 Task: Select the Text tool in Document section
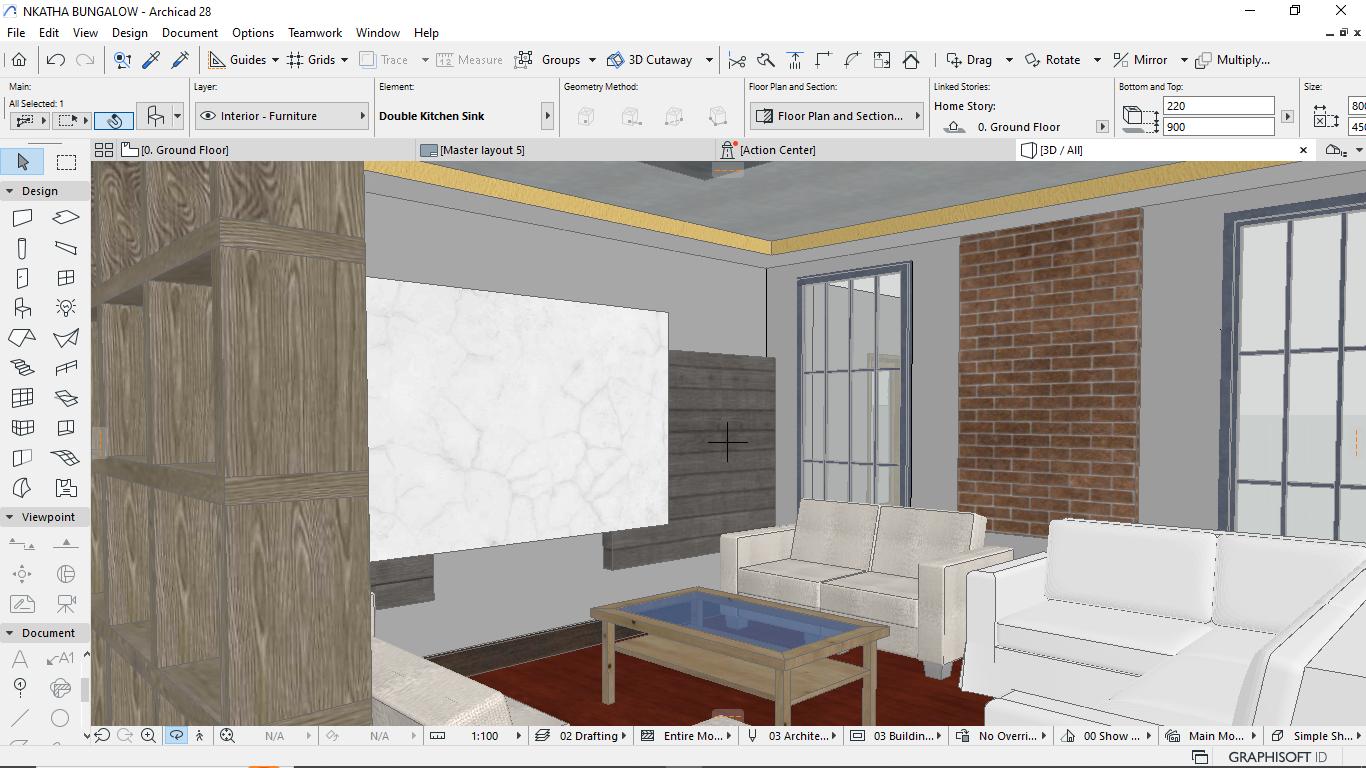(x=20, y=658)
